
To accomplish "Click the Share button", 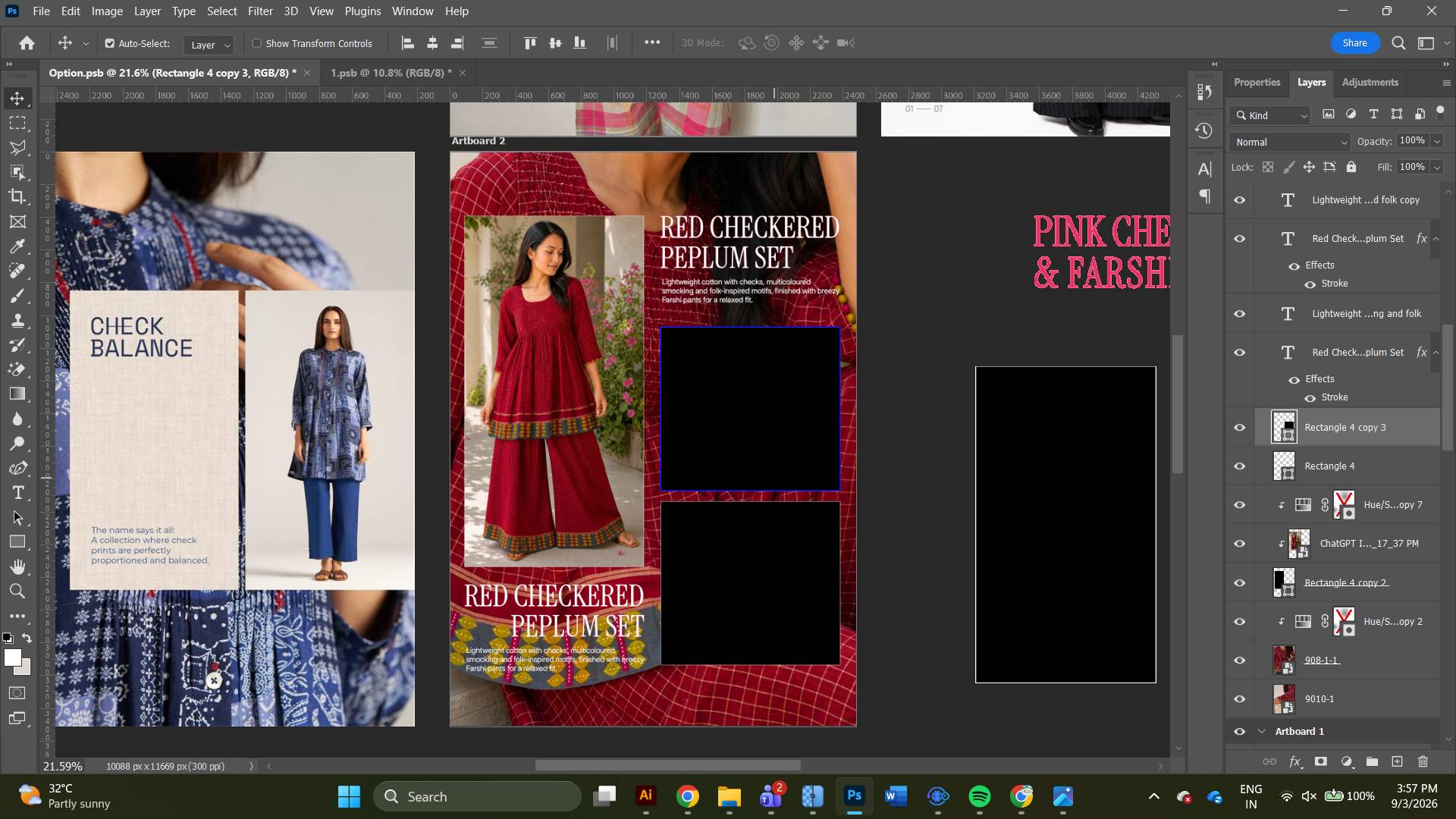I will point(1355,43).
